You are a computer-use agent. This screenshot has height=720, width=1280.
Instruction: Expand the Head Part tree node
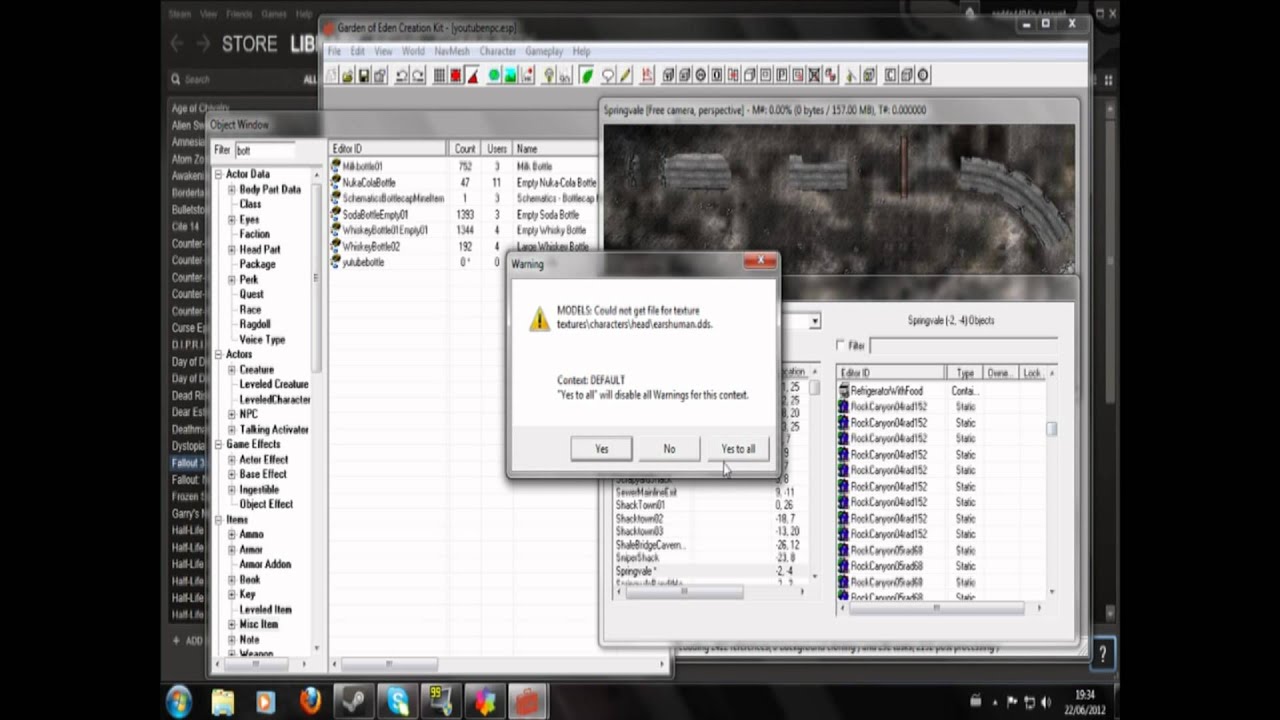pyautogui.click(x=231, y=249)
